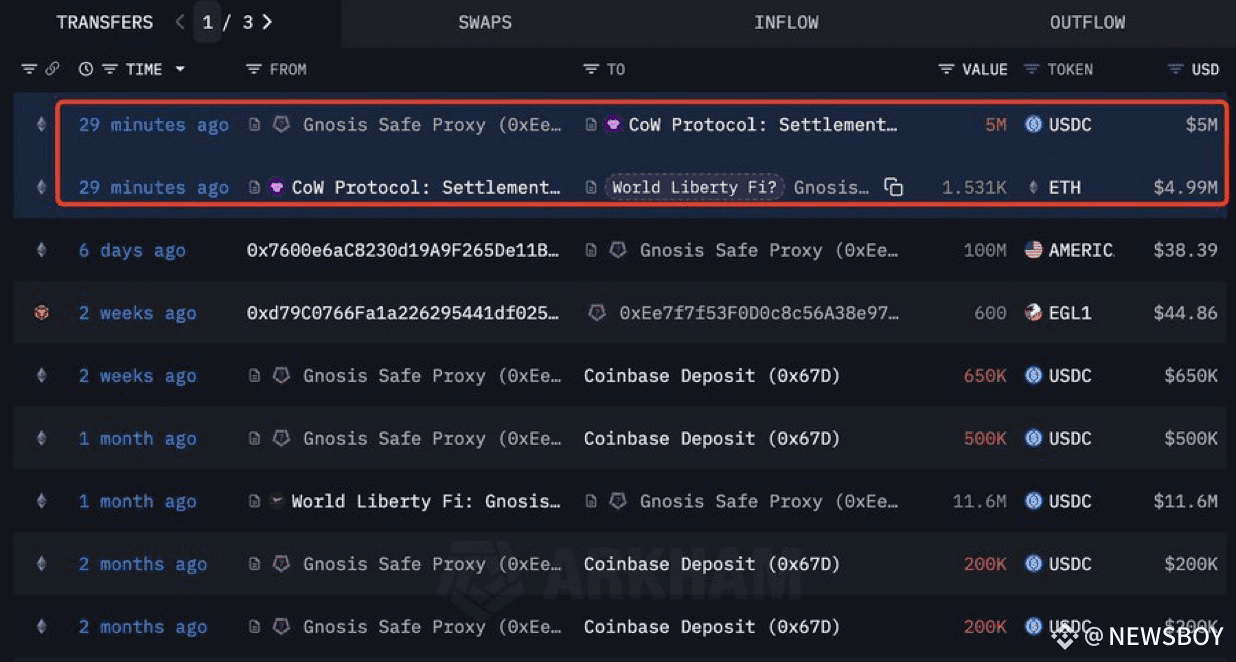Screen dimensions: 1236x662
Task: Select the page number field showing 1
Action: (208, 22)
